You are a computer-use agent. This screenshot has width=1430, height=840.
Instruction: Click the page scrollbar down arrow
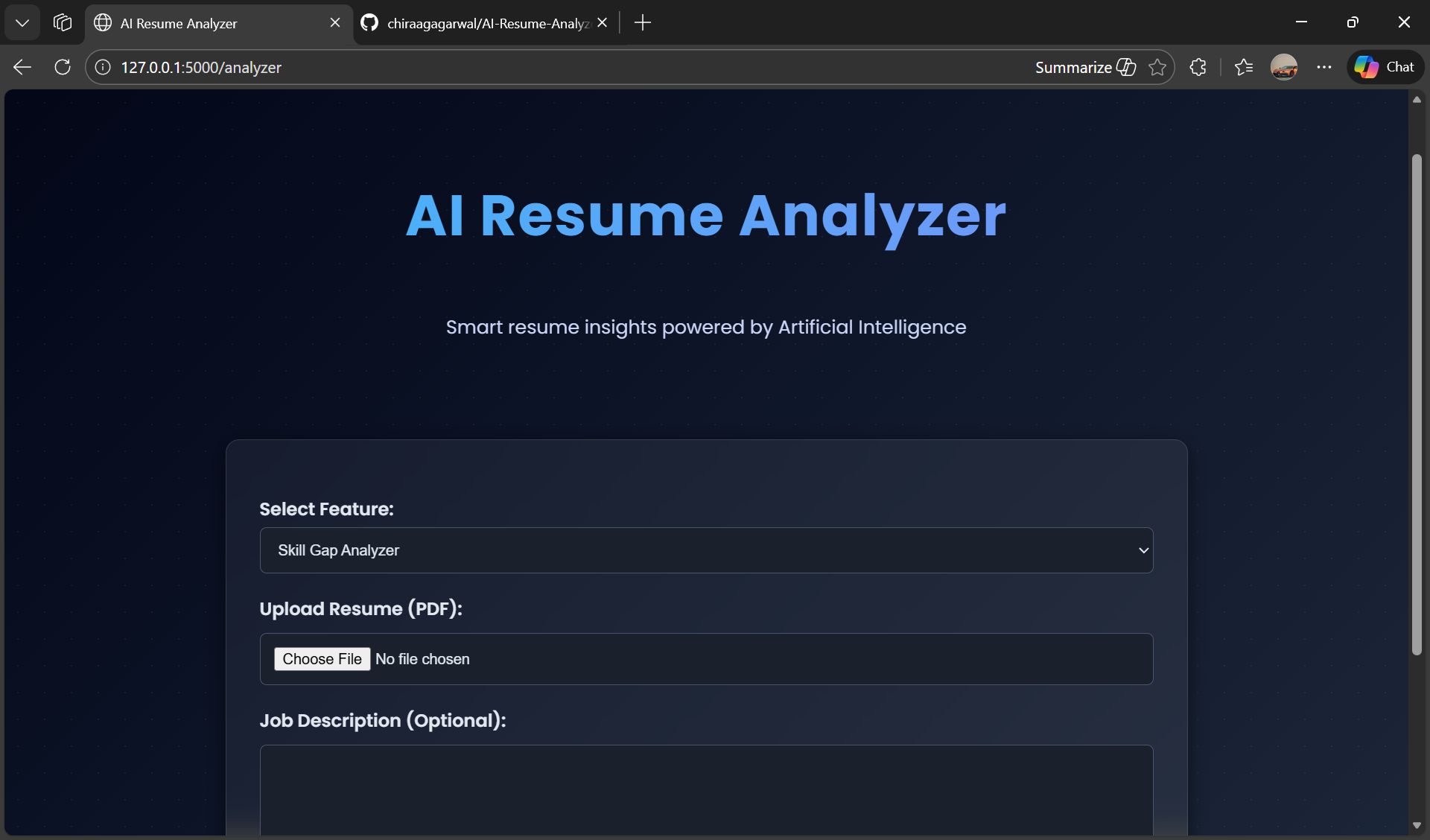tap(1417, 825)
